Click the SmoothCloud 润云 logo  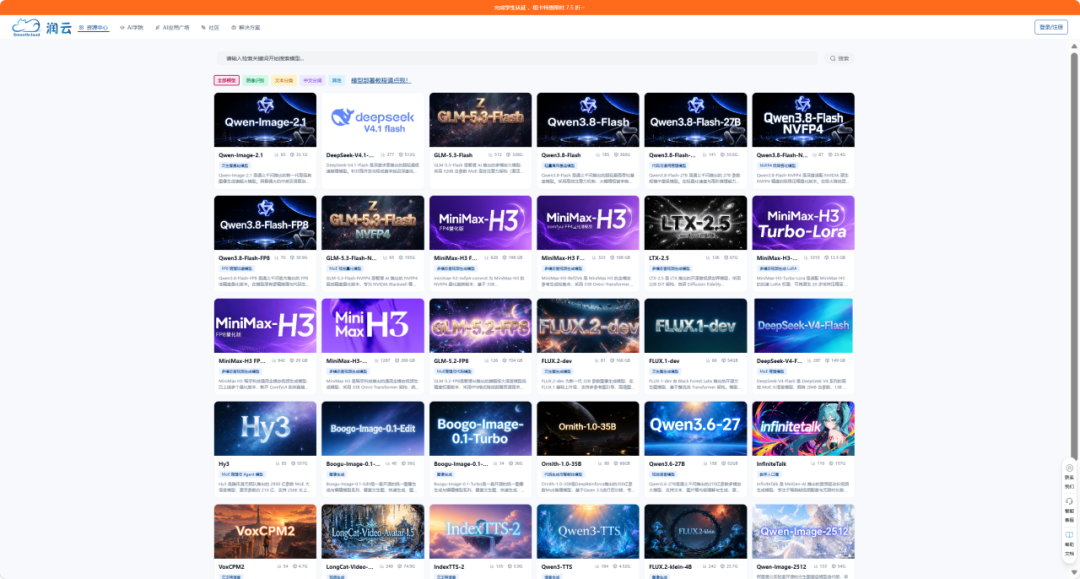pos(41,28)
